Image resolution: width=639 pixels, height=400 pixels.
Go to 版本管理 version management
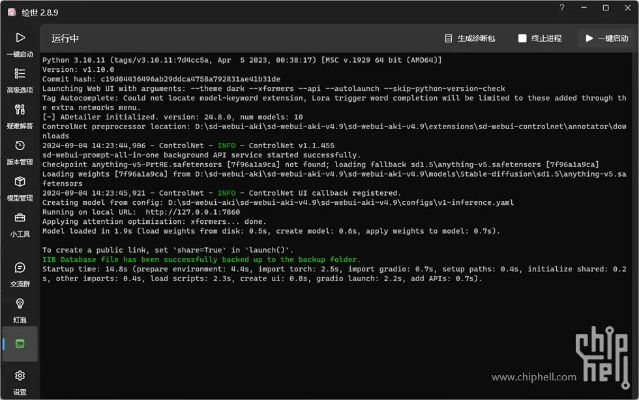[19, 152]
